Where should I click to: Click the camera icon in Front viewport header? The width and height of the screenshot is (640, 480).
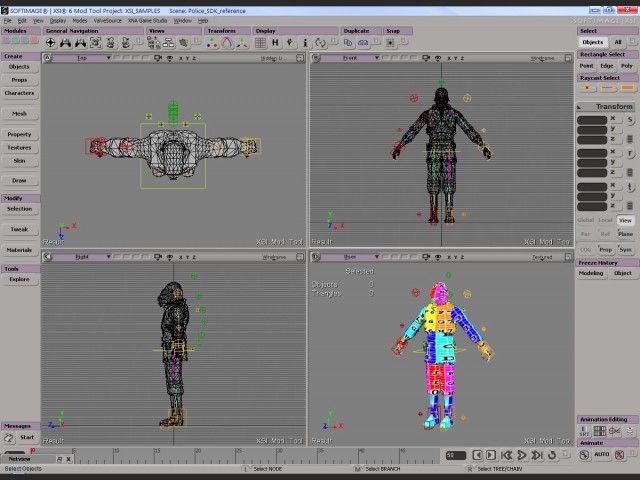tap(426, 58)
